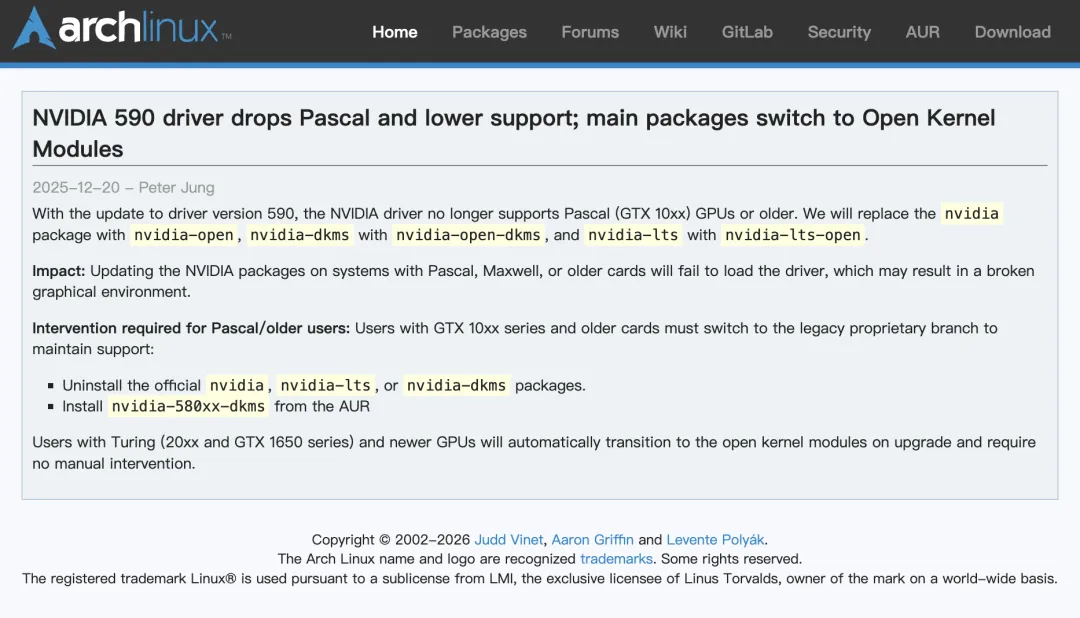This screenshot has height=618, width=1080.
Task: Open the Aaron Griffin link
Action: (x=592, y=539)
